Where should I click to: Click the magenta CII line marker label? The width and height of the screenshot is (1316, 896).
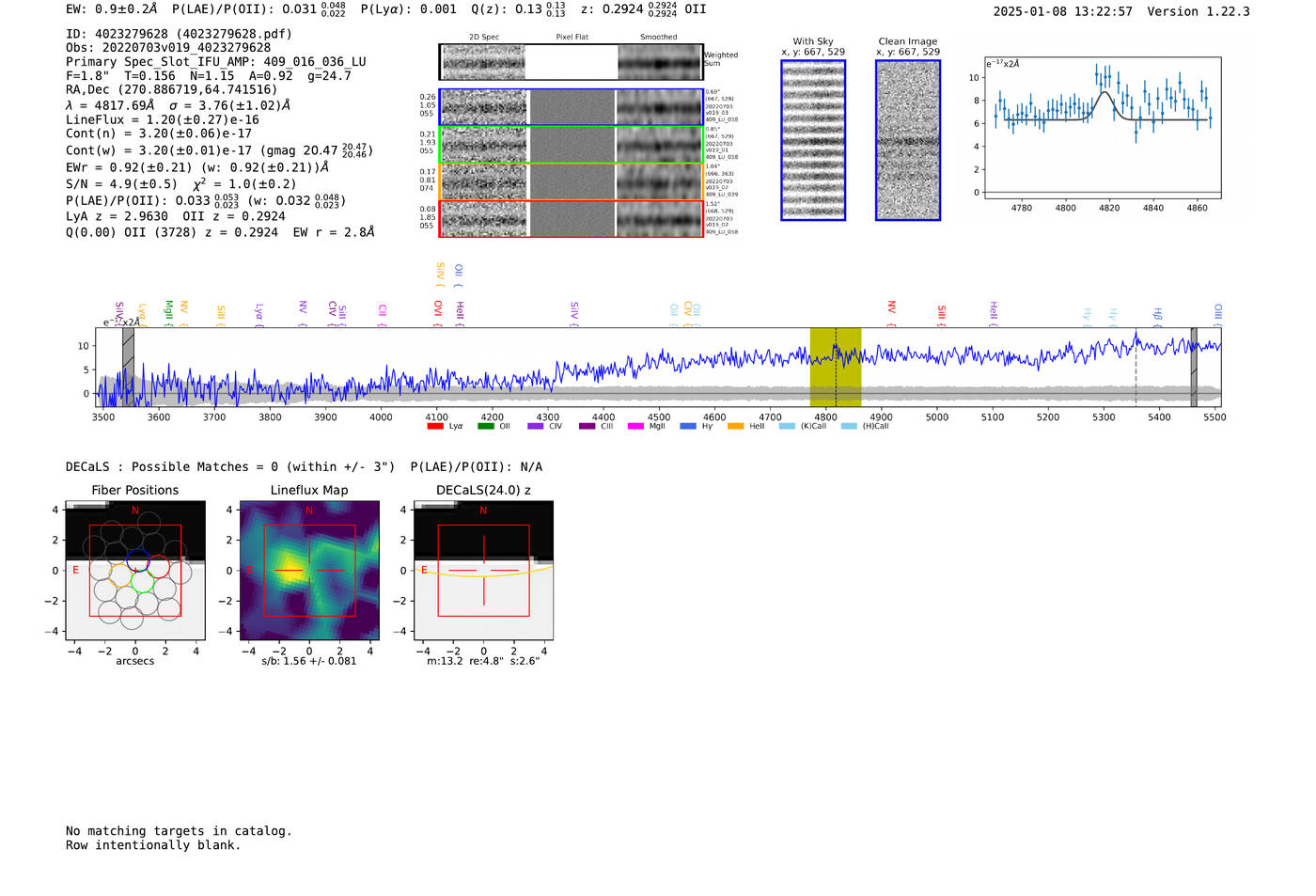[383, 315]
